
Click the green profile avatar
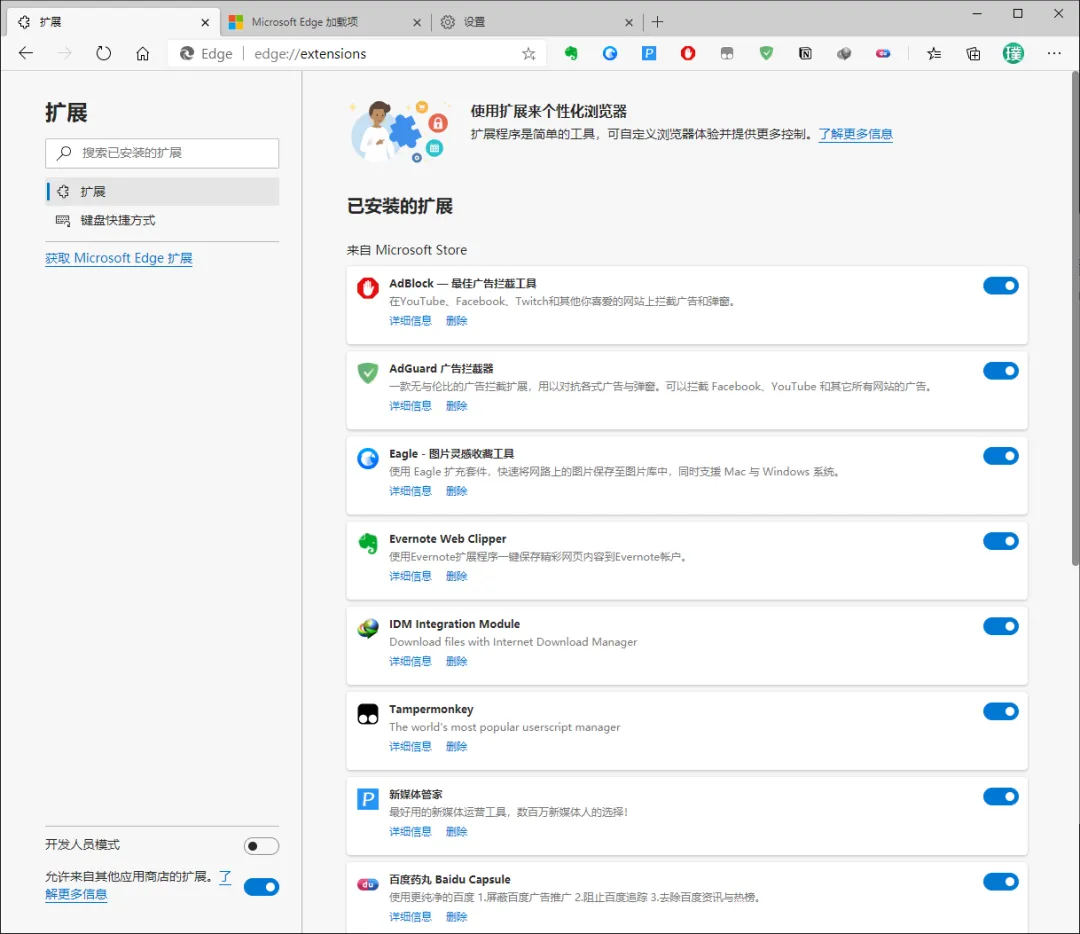pyautogui.click(x=1013, y=53)
